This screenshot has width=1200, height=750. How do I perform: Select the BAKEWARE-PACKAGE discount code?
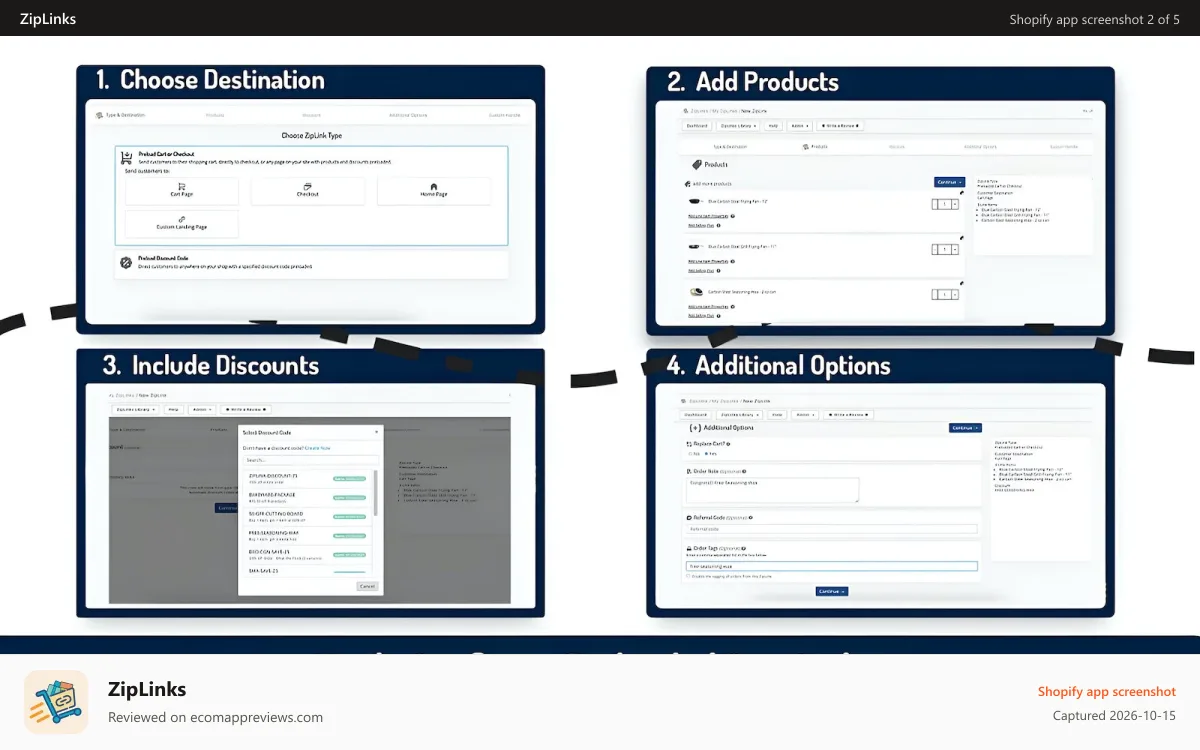coord(308,498)
